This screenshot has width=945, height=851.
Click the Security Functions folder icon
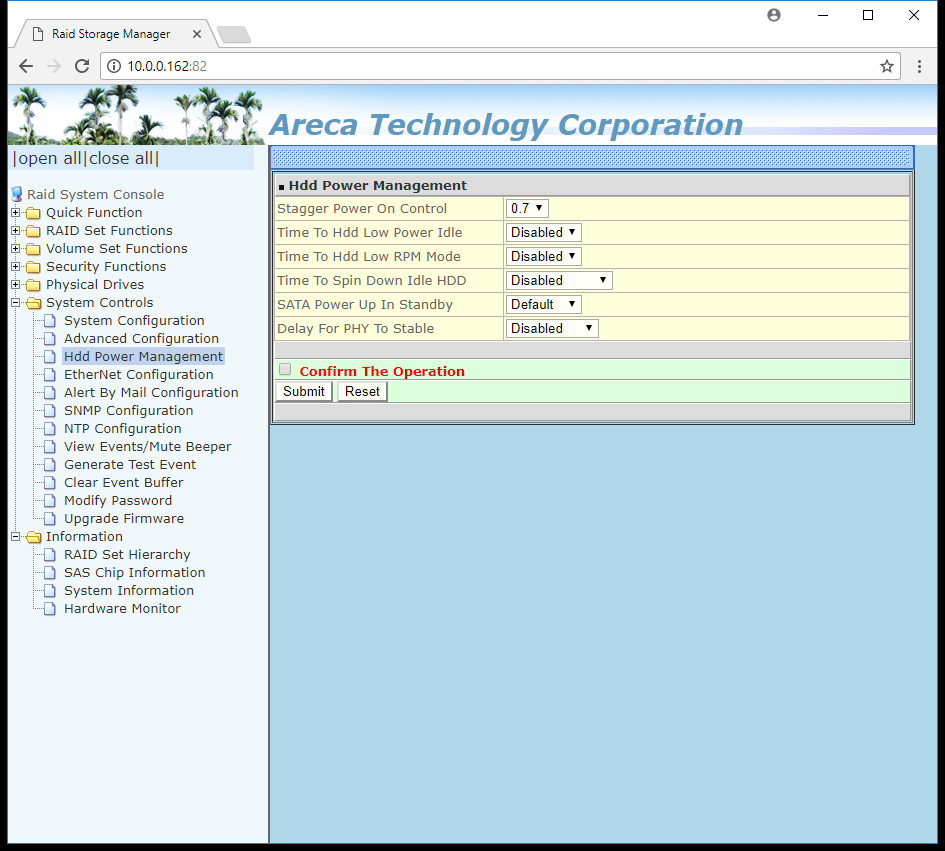[34, 267]
